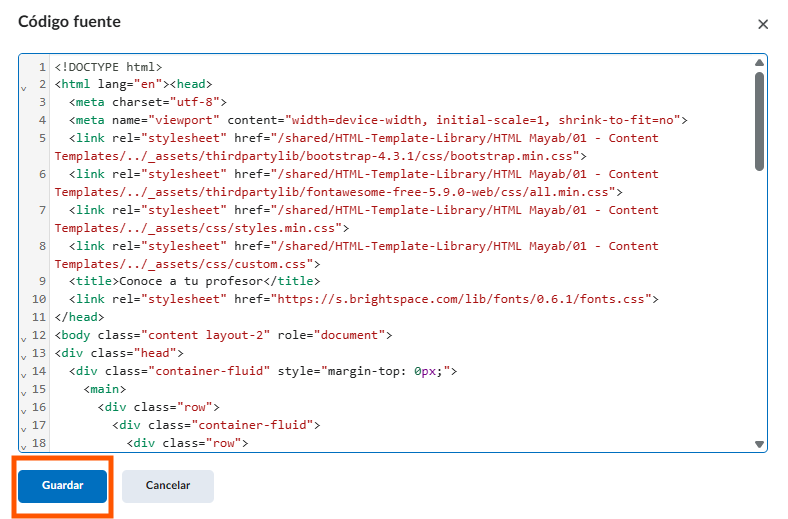Fold the row div at line 18
Image resolution: width=788 pixels, height=519 pixels.
(23, 445)
